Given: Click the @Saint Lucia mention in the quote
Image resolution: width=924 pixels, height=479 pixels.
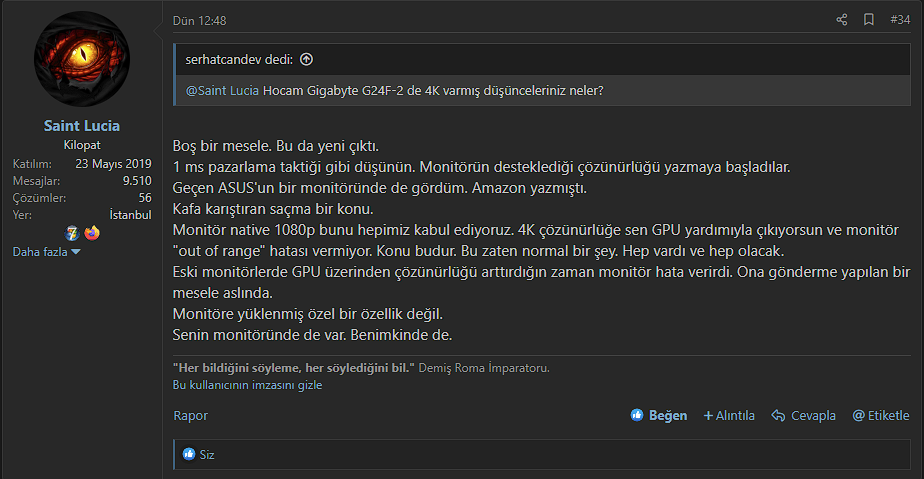Looking at the screenshot, I should coord(222,91).
